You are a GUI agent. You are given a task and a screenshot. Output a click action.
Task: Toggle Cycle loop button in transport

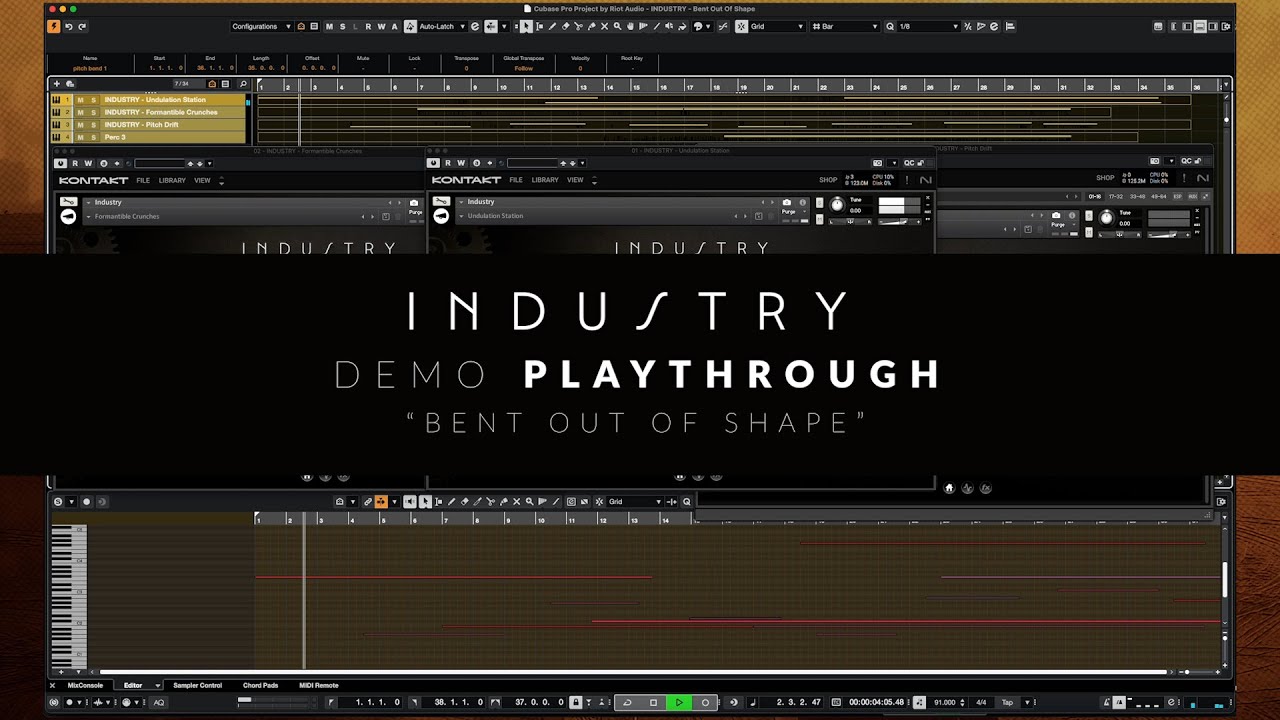pyautogui.click(x=627, y=702)
